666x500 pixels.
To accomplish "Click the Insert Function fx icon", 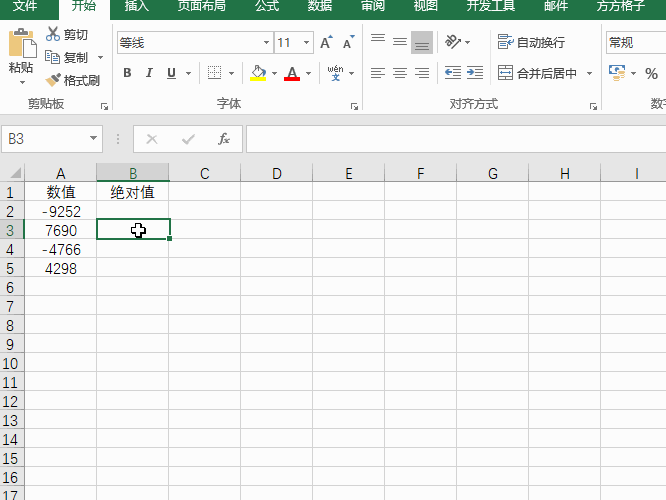I will [x=224, y=139].
